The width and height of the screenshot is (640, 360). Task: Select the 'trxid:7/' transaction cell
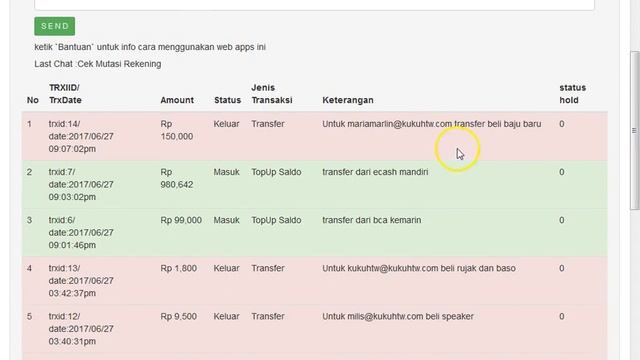(81, 184)
